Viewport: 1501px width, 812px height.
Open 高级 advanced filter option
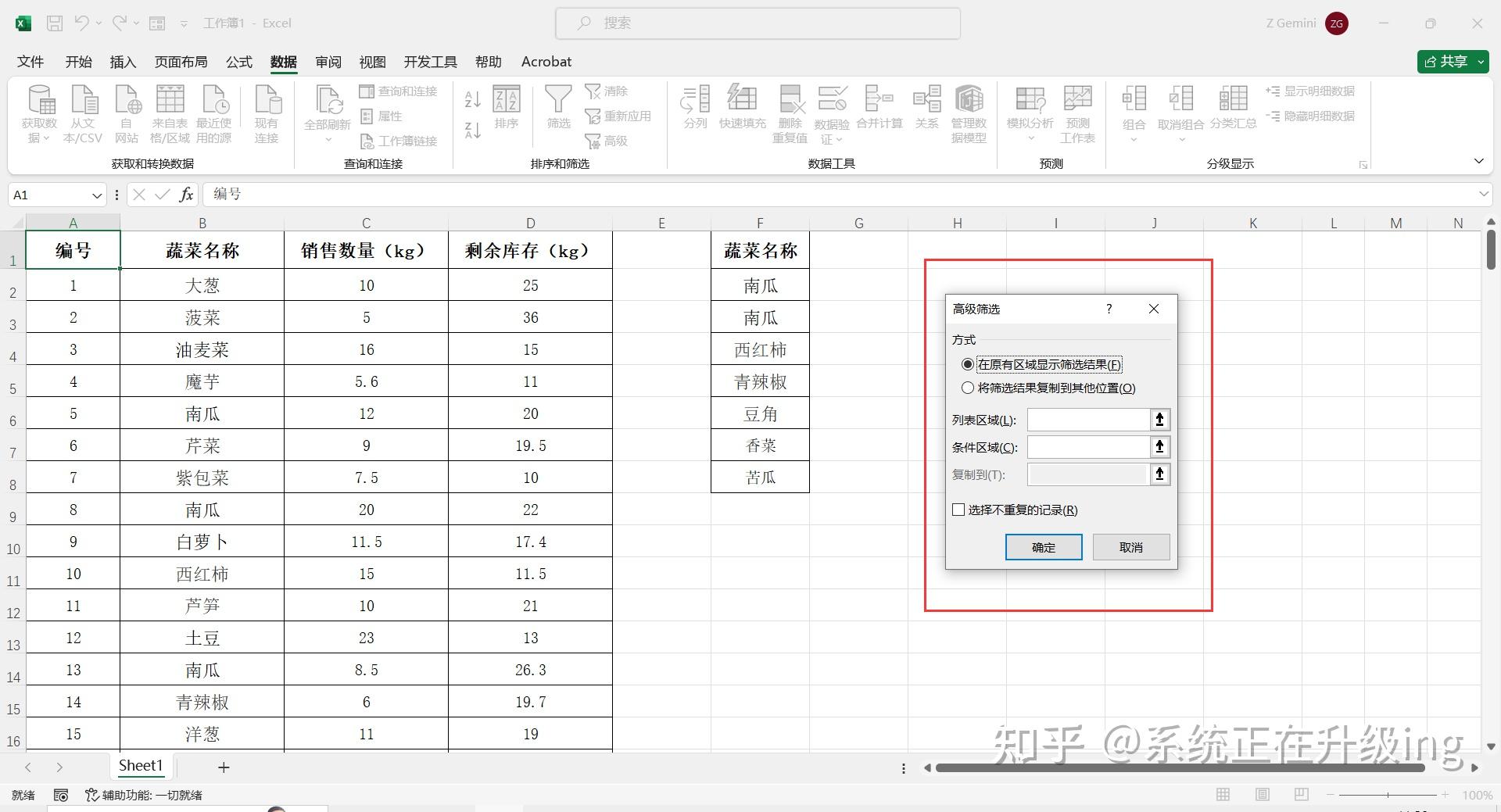(607, 141)
